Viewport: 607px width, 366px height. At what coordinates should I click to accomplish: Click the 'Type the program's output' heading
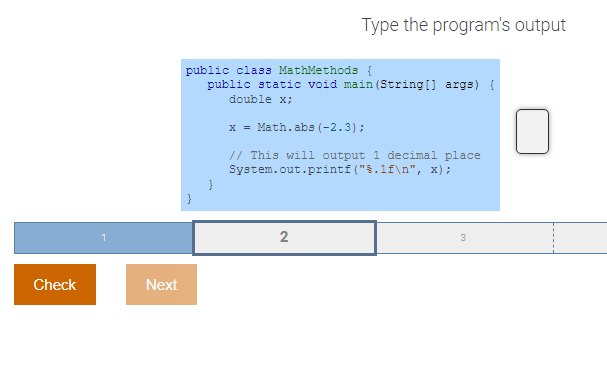pos(463,25)
